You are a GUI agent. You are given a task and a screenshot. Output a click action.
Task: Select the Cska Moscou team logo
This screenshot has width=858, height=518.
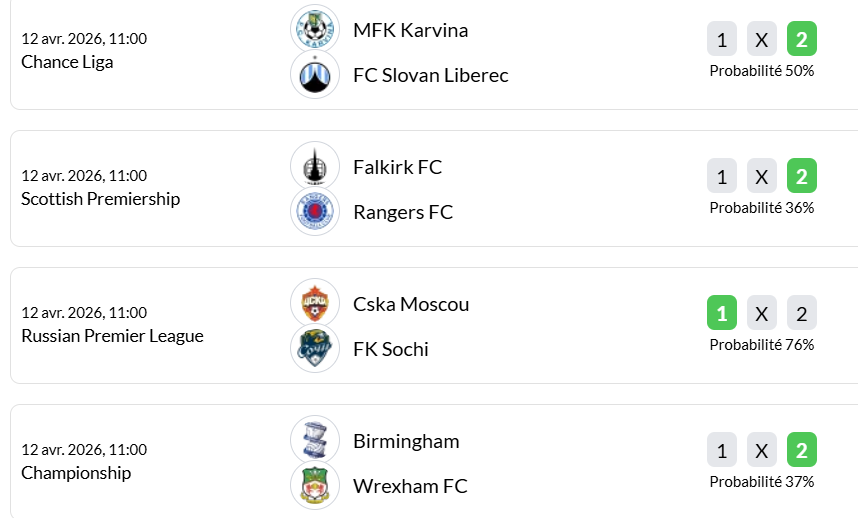click(x=315, y=303)
